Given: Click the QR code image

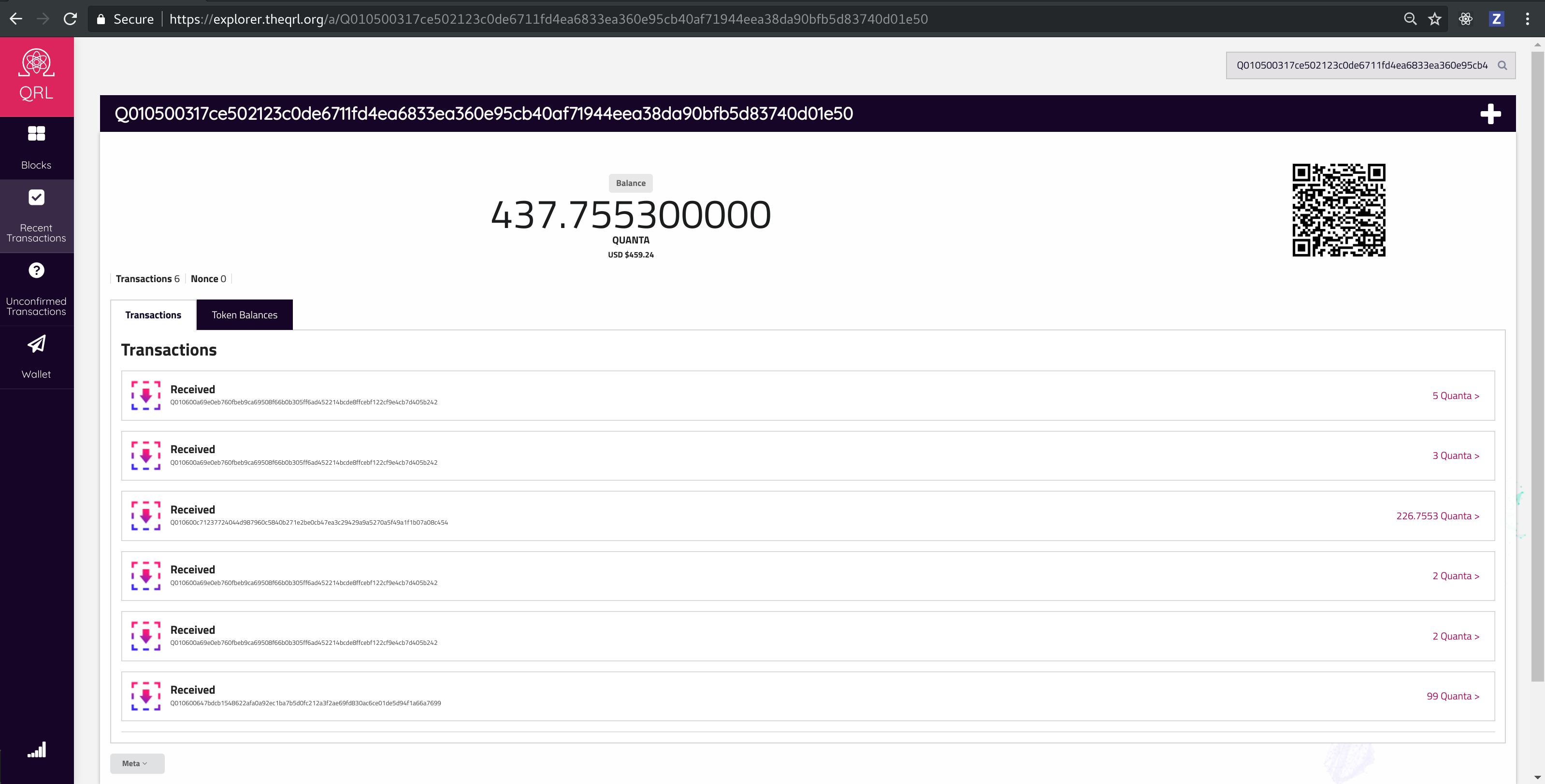Looking at the screenshot, I should pos(1338,210).
